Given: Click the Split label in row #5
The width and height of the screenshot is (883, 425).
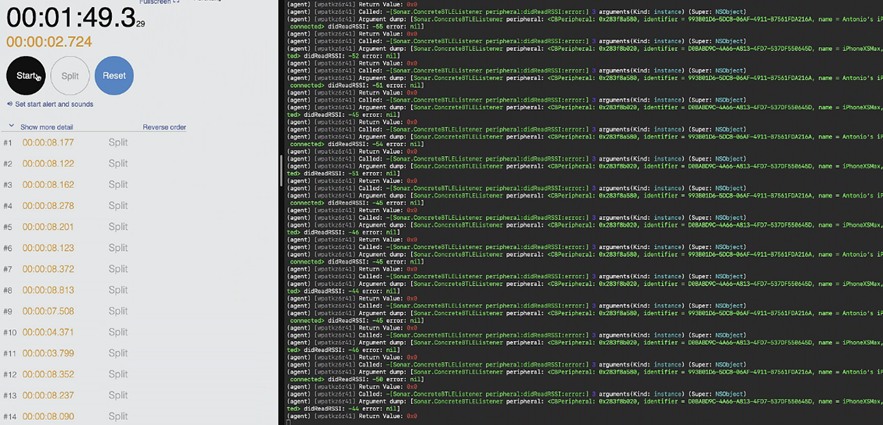Looking at the screenshot, I should 118,227.
